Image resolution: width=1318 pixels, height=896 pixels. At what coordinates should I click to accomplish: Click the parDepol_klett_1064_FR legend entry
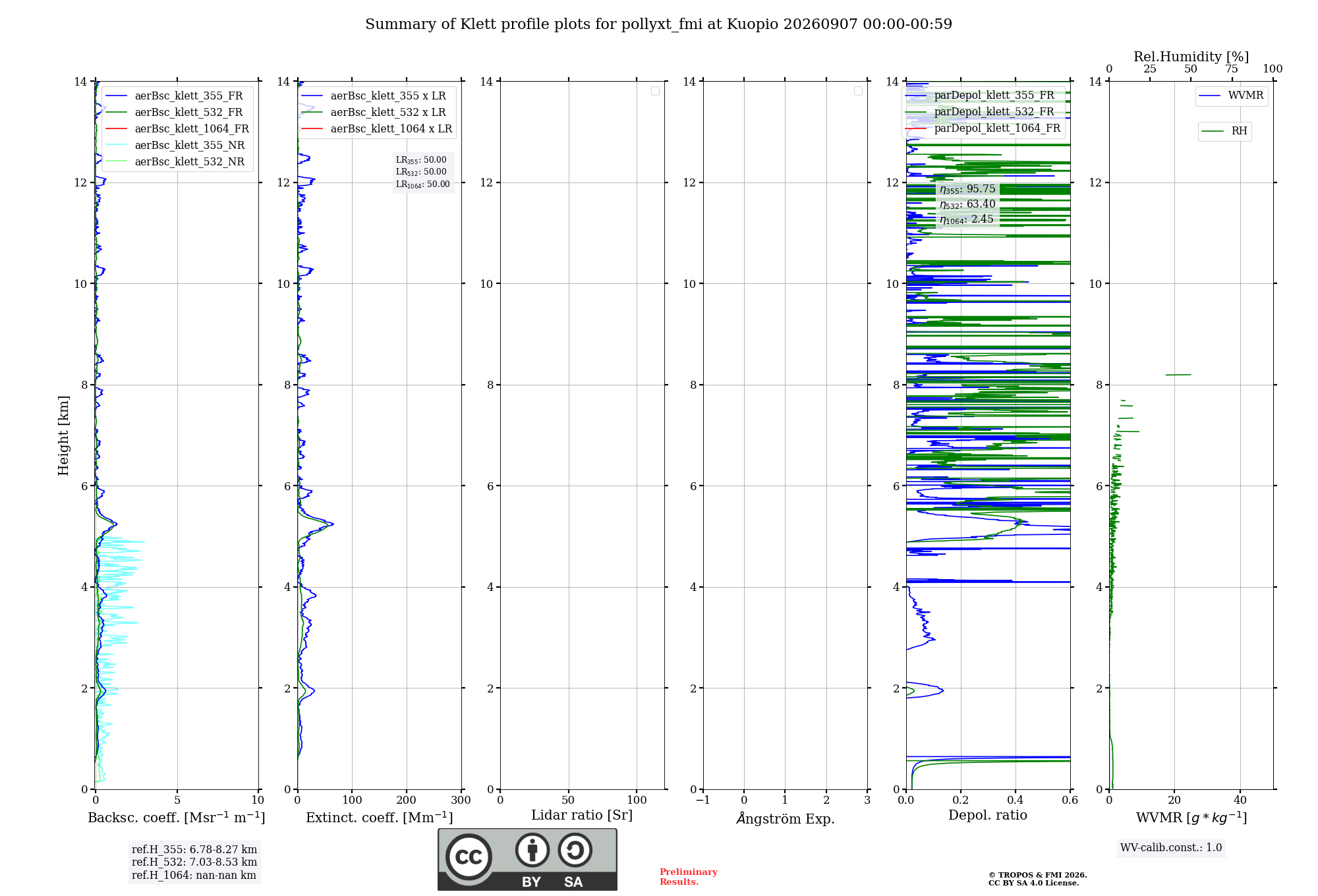click(x=983, y=128)
